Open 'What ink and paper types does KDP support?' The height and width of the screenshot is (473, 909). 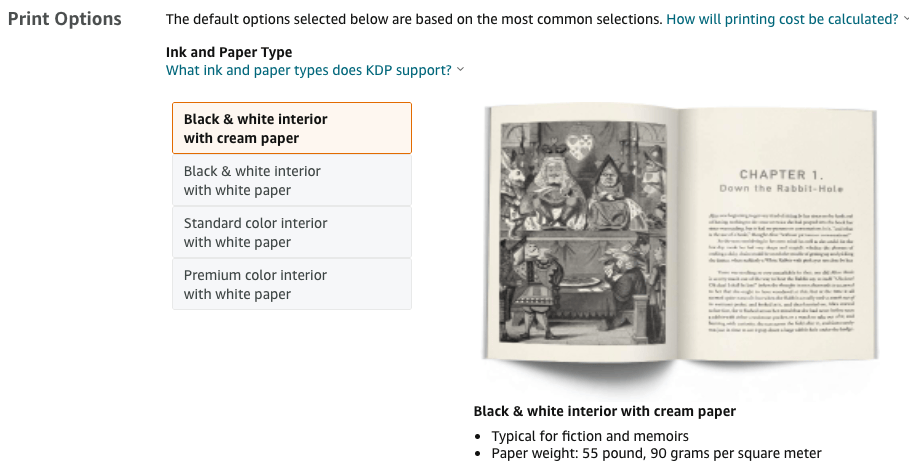point(308,70)
